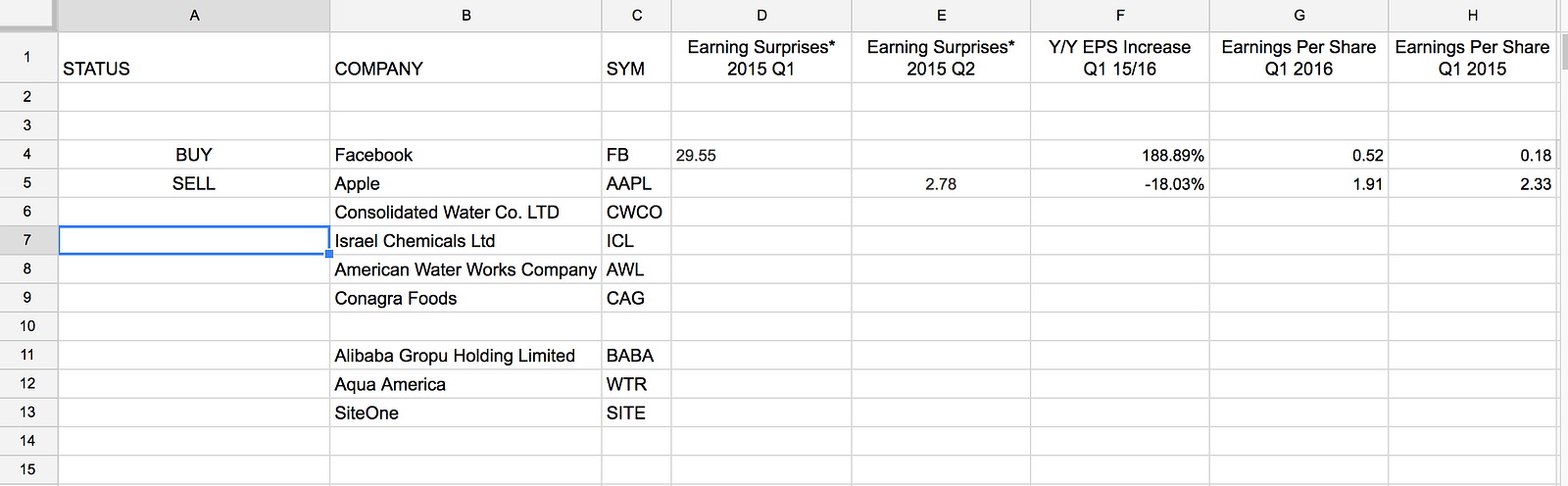Select column D header
This screenshot has height=486, width=1568.
[x=761, y=16]
